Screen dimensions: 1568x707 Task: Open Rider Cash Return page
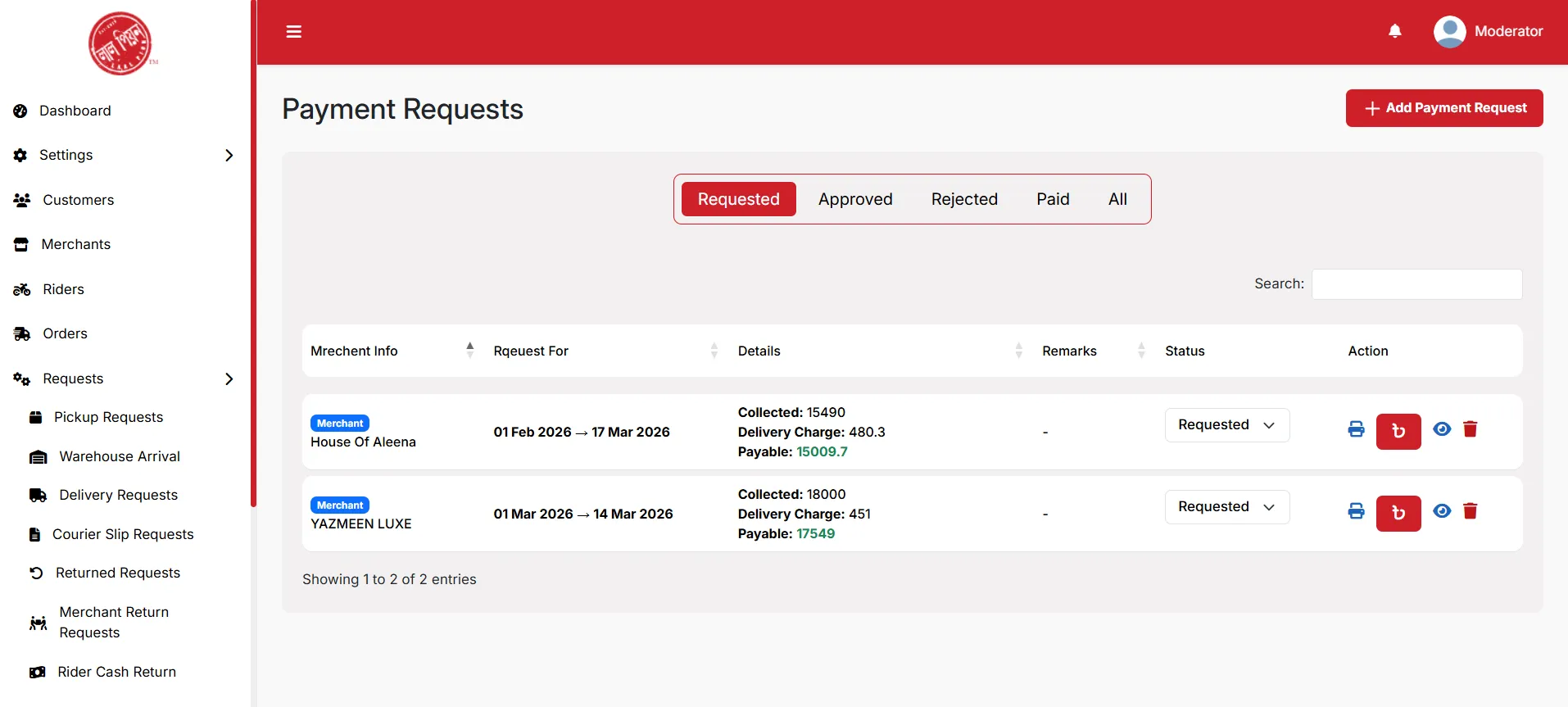tap(117, 672)
